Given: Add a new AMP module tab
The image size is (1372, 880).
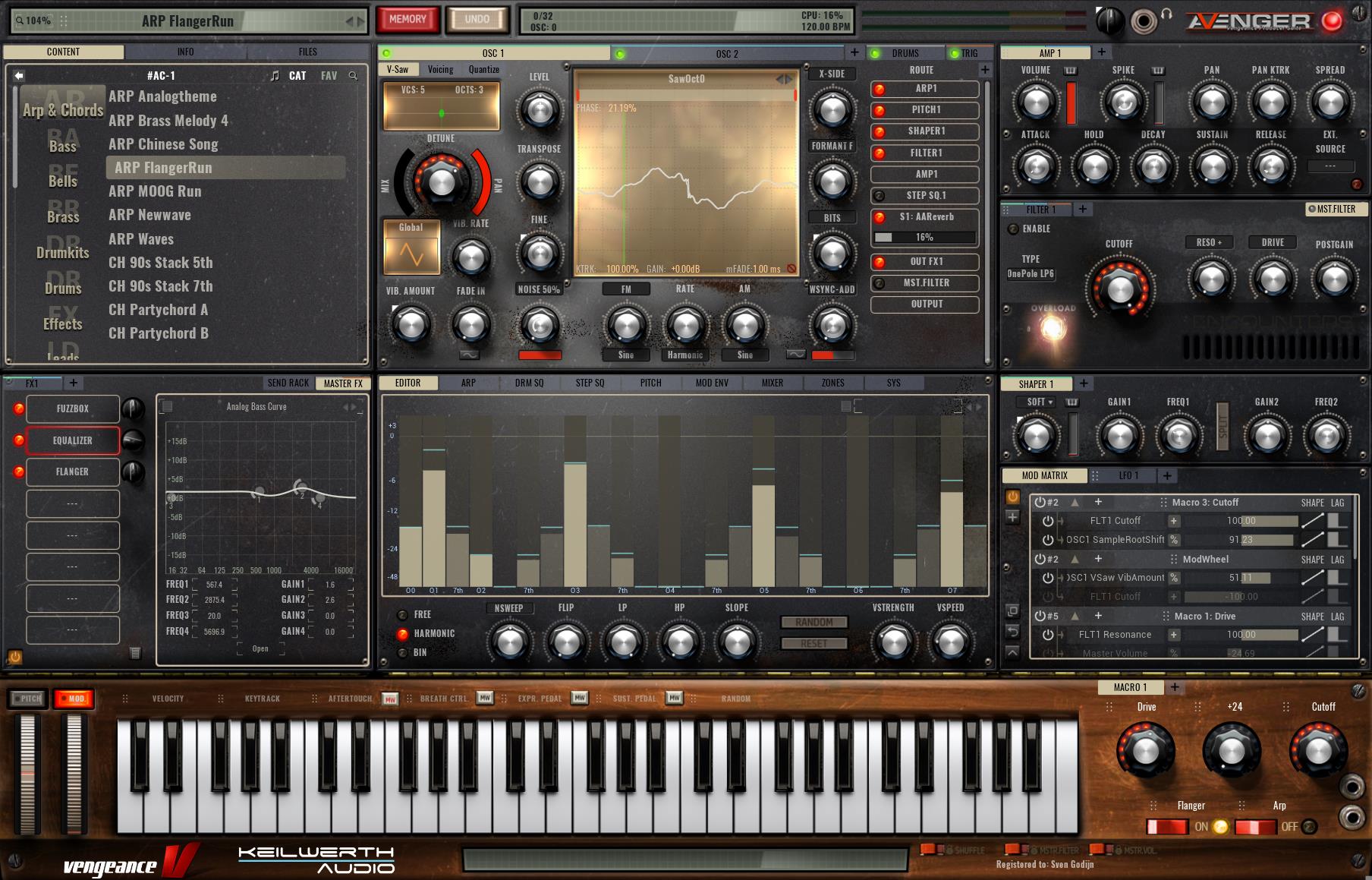Looking at the screenshot, I should pyautogui.click(x=1102, y=52).
